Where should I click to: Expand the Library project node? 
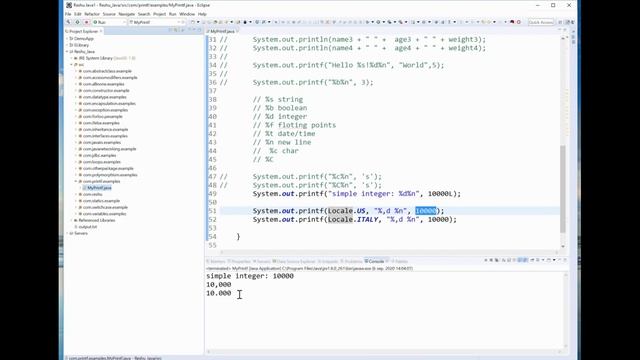click(67, 45)
